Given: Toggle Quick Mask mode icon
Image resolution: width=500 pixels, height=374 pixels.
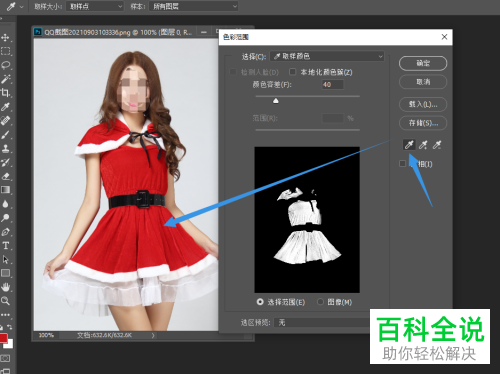Looking at the screenshot, I should pyautogui.click(x=5, y=358).
